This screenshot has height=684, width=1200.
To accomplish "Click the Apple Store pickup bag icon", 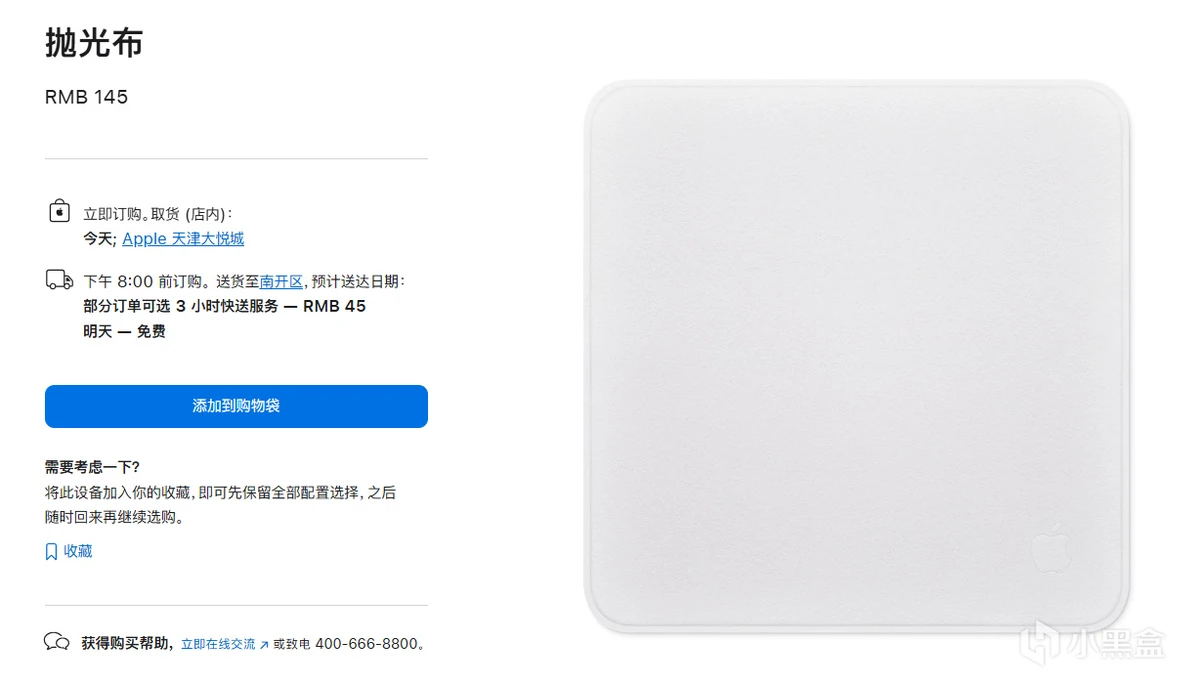I will pyautogui.click(x=59, y=211).
